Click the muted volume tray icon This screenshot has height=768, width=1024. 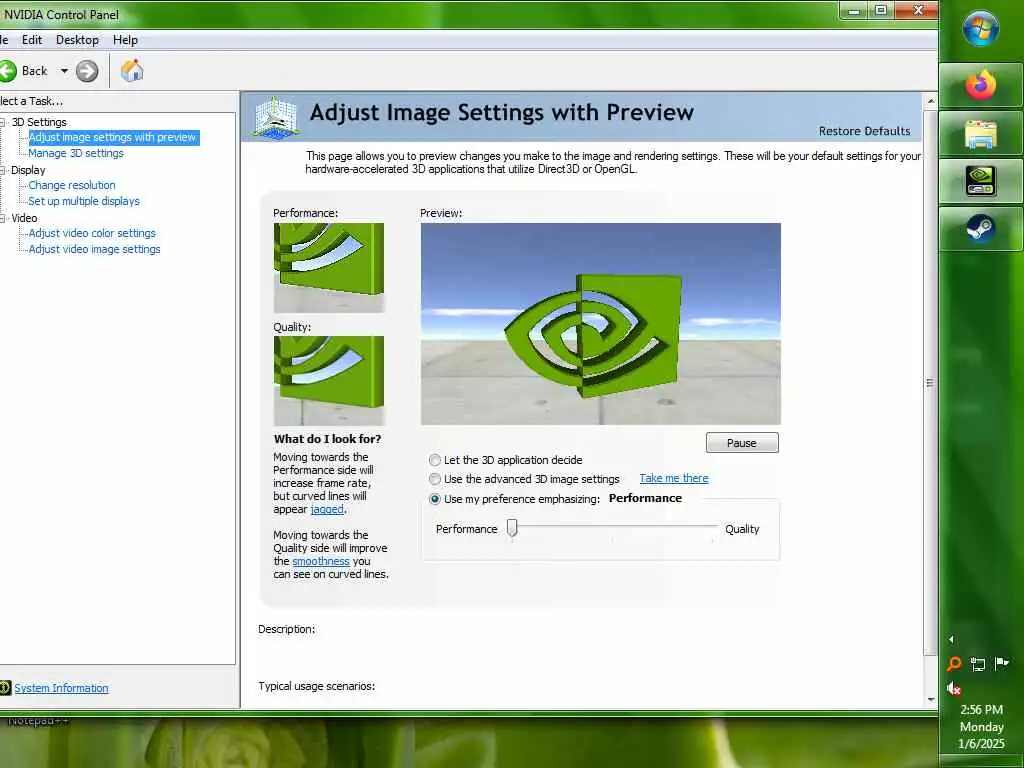click(x=954, y=688)
